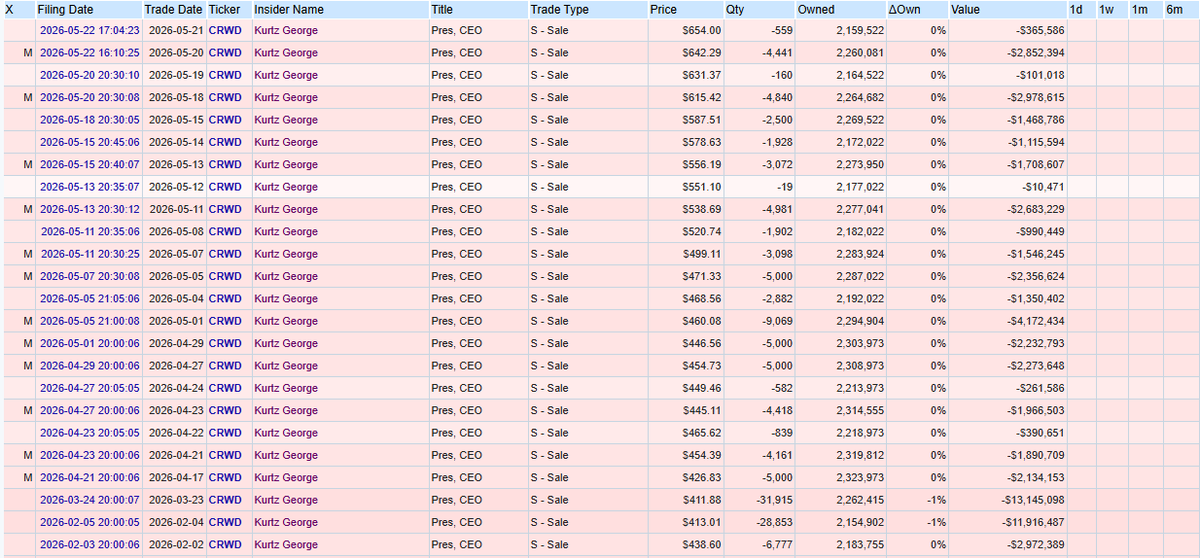Screen dimensions: 1200x558
Task: Open filing dated 2026-02-03 20:00:06
Action: (89, 546)
